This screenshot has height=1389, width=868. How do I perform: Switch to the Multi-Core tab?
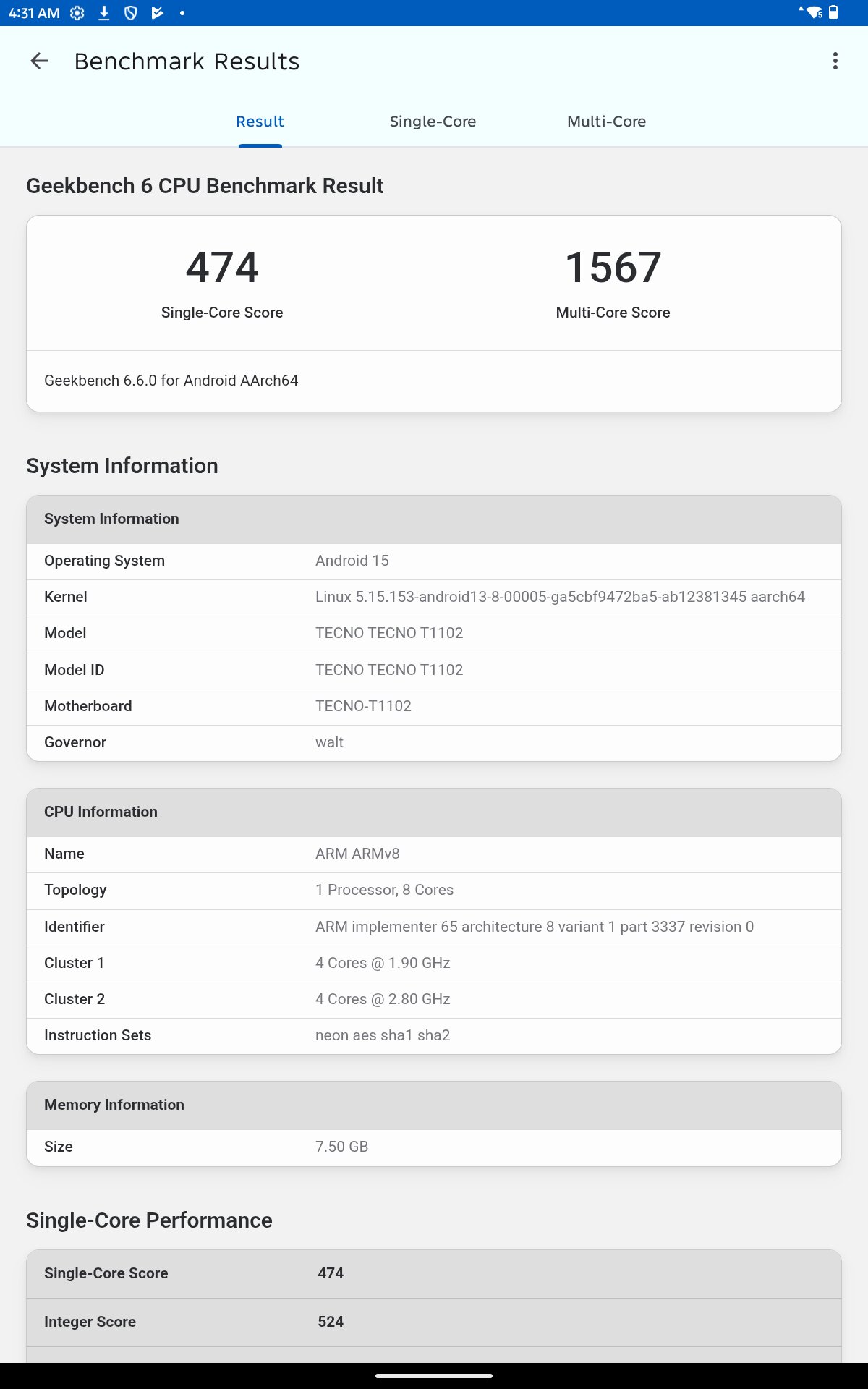[x=606, y=122]
